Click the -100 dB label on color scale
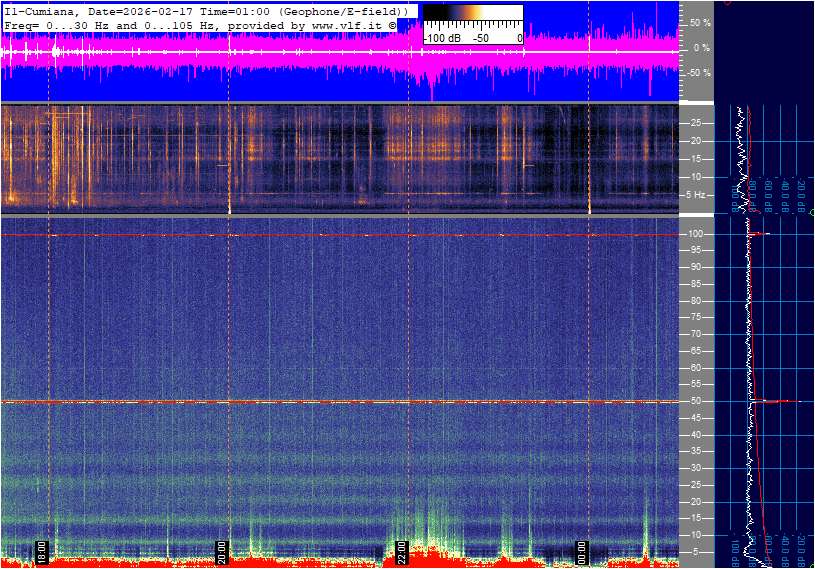 pyautogui.click(x=440, y=38)
